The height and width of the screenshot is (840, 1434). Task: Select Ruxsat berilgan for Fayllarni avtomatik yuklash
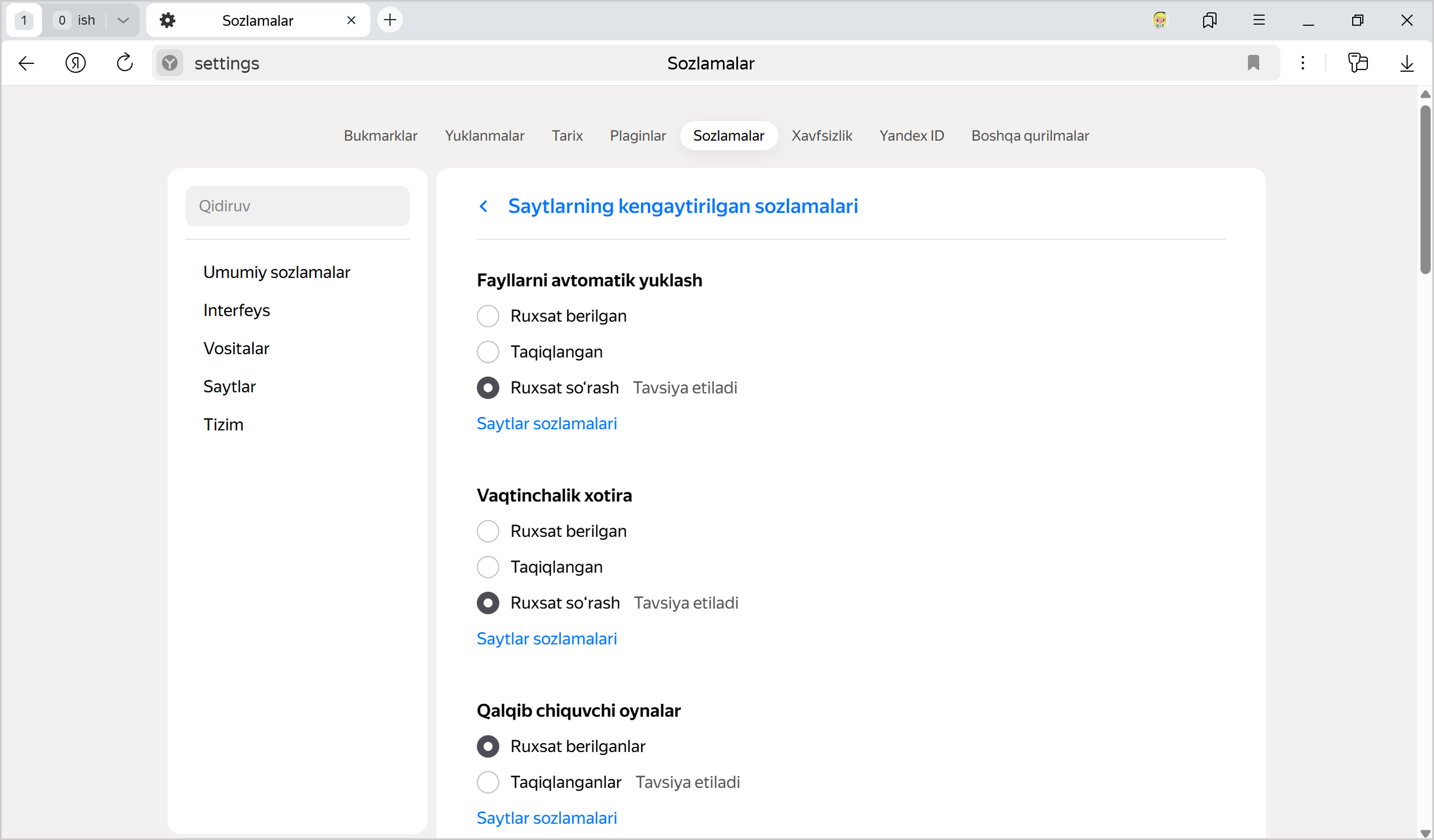488,316
